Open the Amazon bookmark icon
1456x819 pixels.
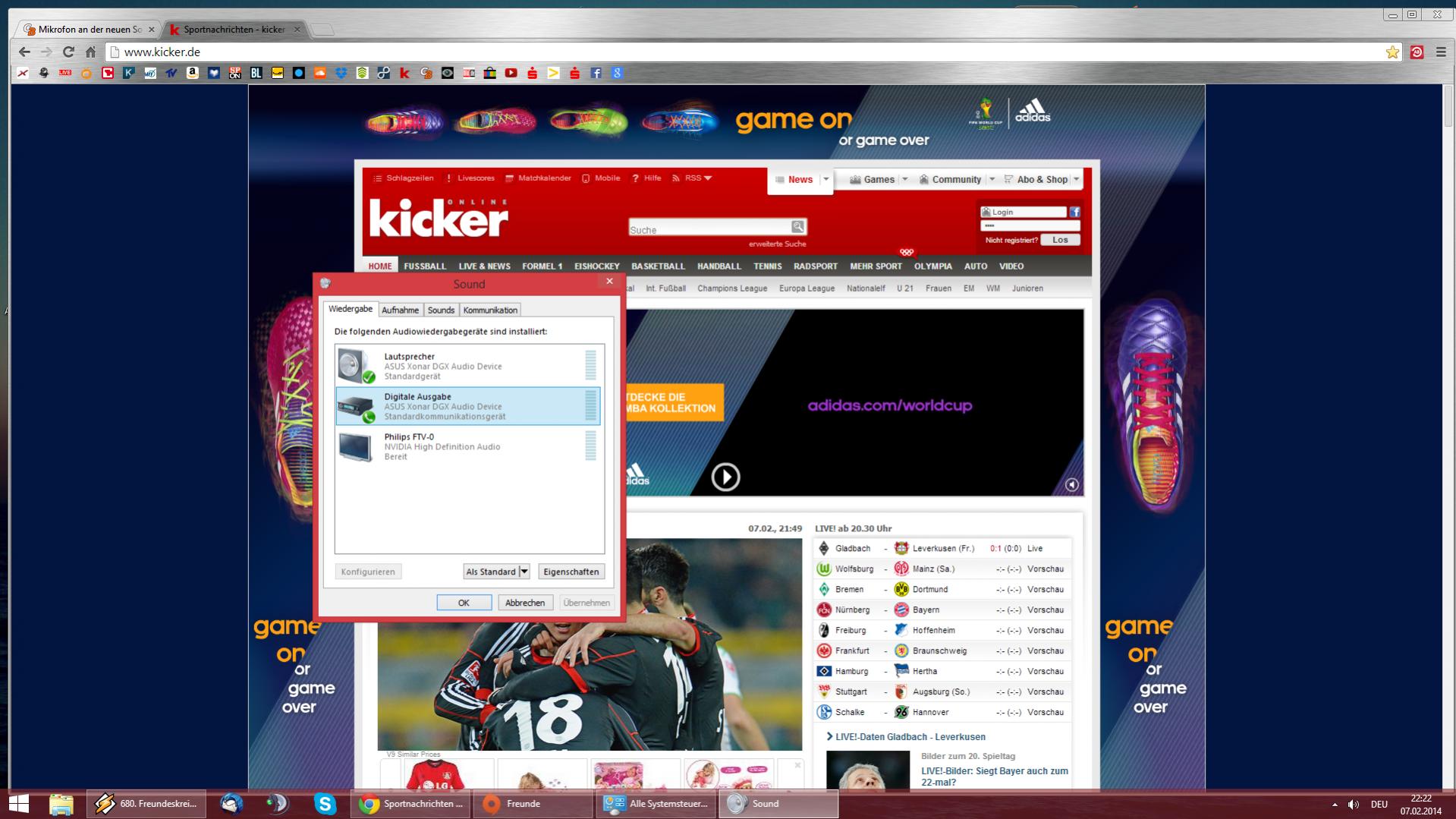tap(193, 73)
